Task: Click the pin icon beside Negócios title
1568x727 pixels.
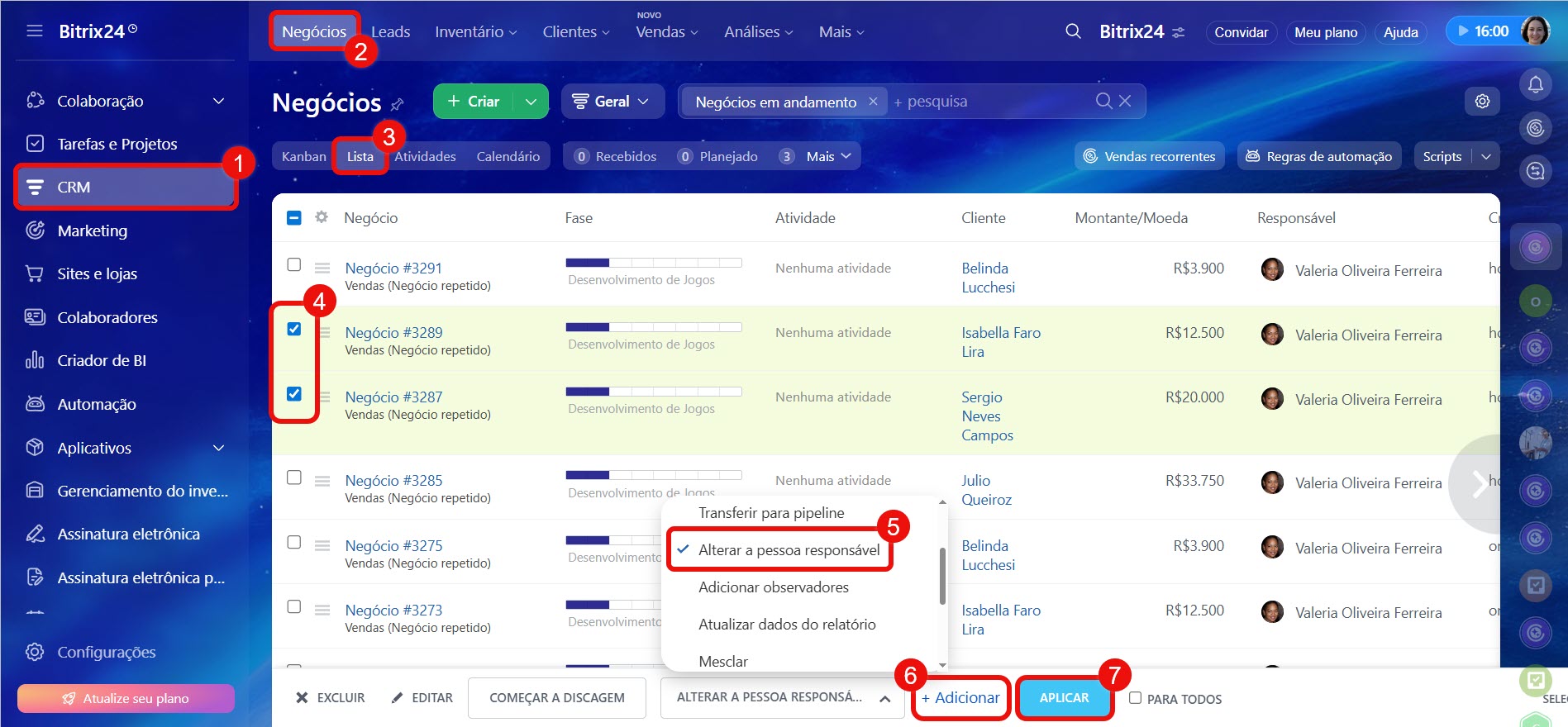Action: tap(398, 104)
